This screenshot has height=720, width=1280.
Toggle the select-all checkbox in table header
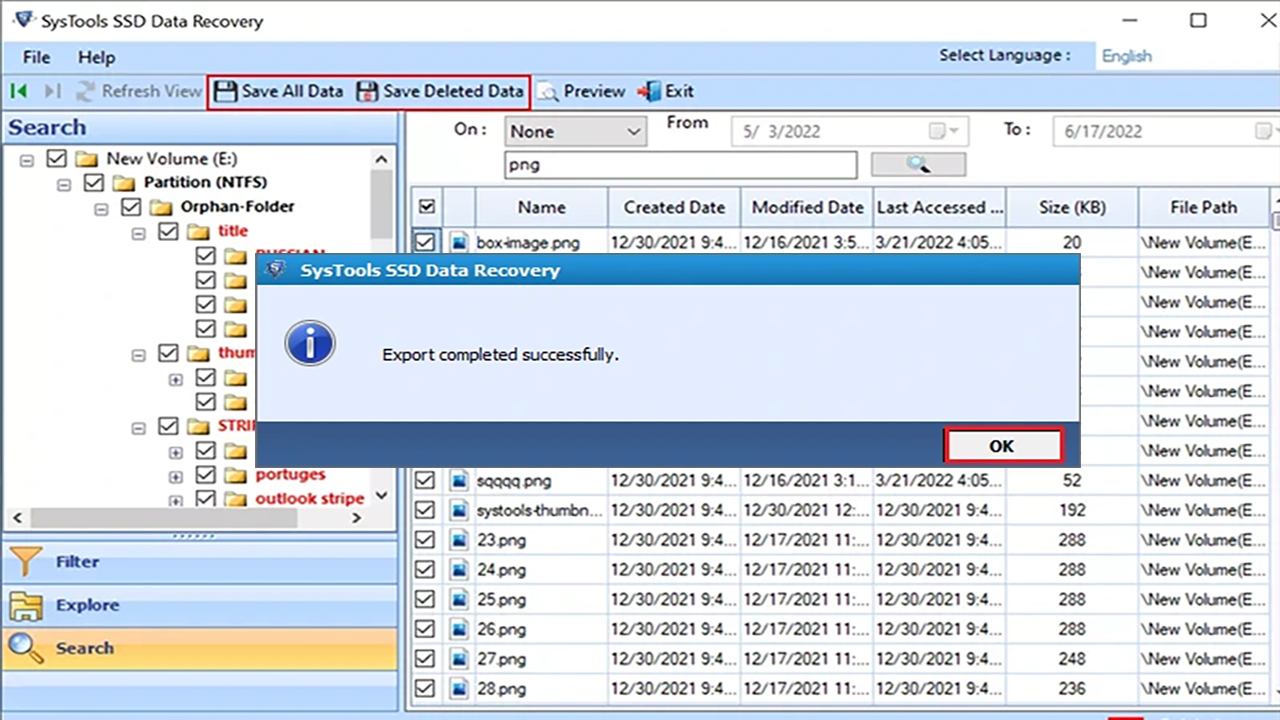click(427, 207)
